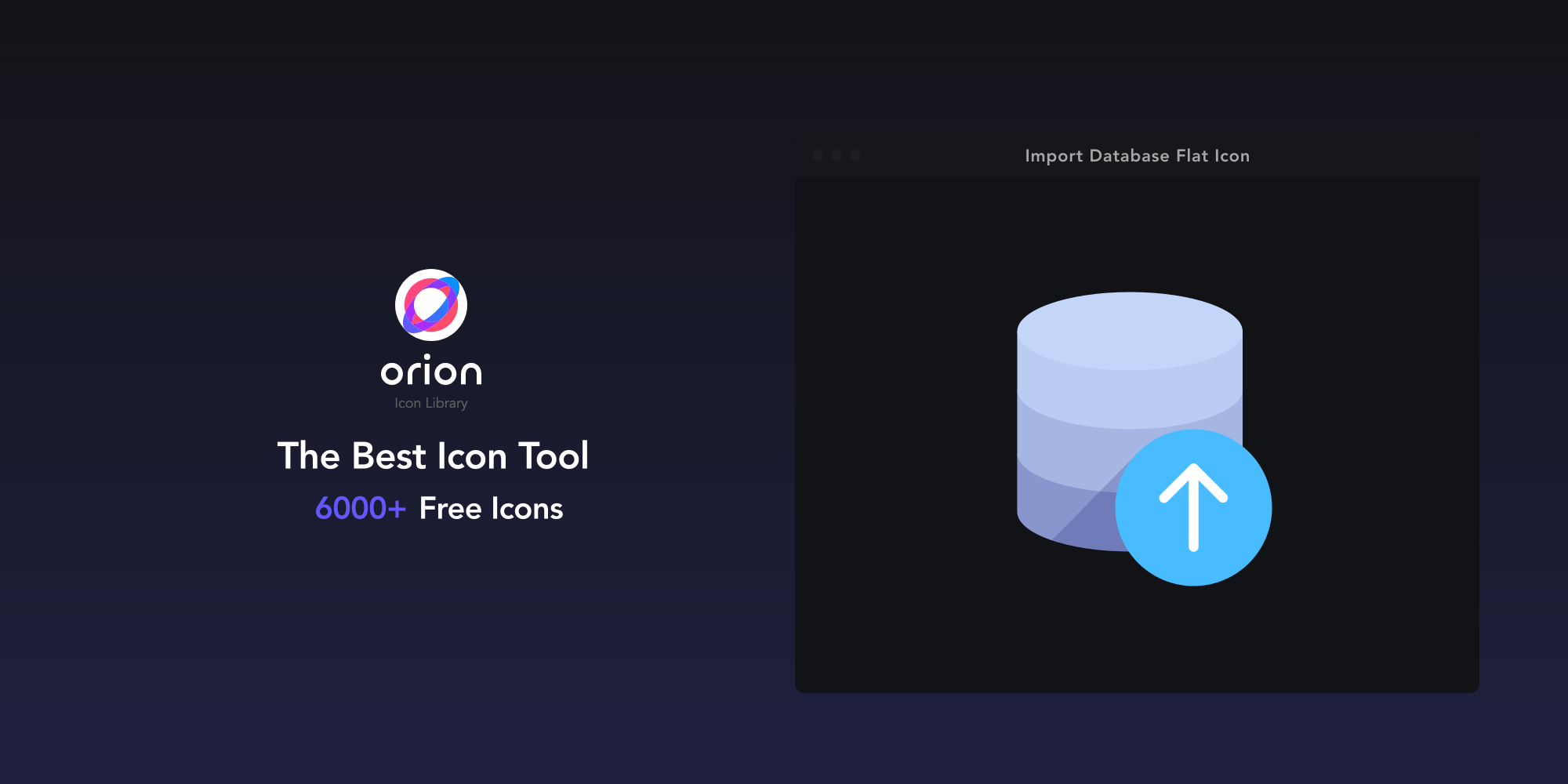Image resolution: width=1568 pixels, height=784 pixels.
Task: Click the empty dark canvas below the database icon
Action: [1137, 635]
